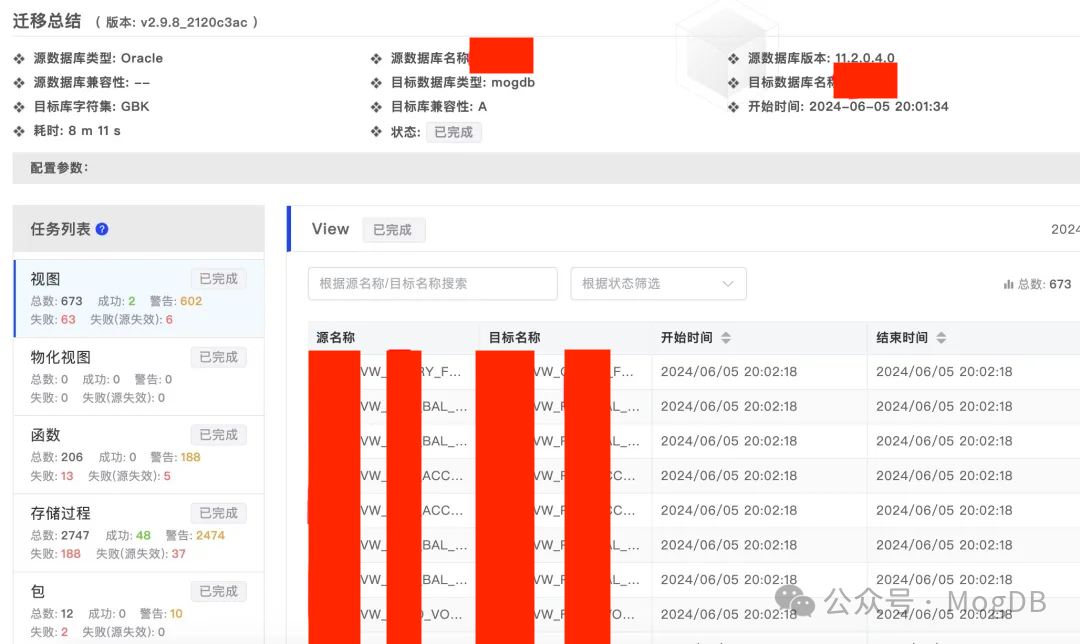Expand the 配置参数 section bar
The image size is (1080, 644).
pyautogui.click(x=545, y=168)
